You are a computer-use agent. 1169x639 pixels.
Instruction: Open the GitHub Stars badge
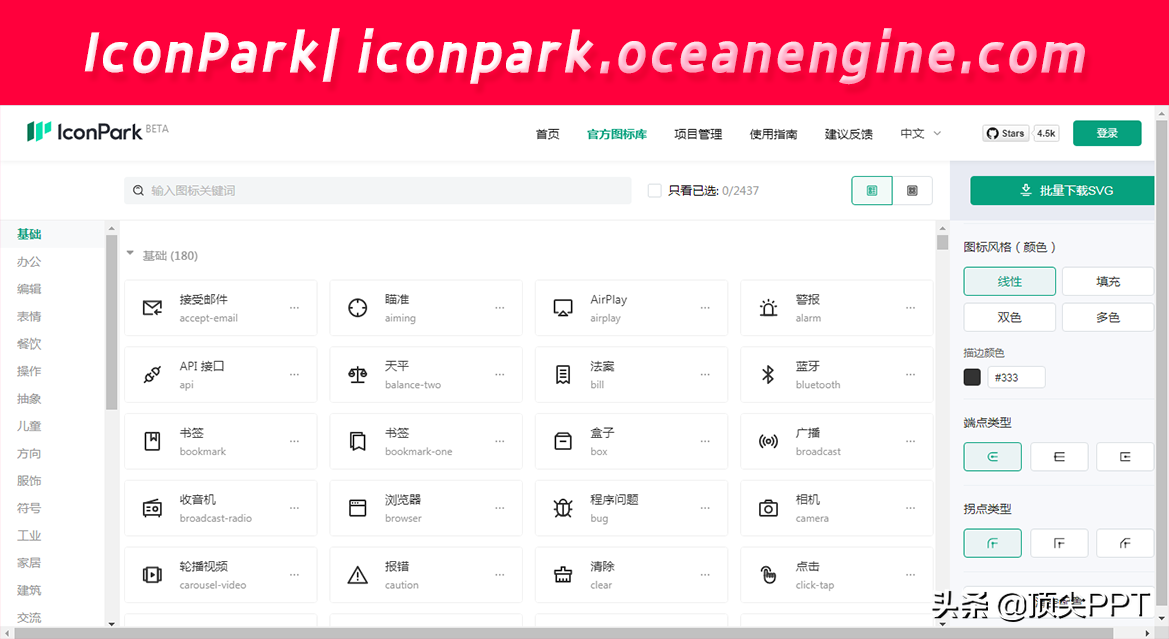pos(1006,133)
